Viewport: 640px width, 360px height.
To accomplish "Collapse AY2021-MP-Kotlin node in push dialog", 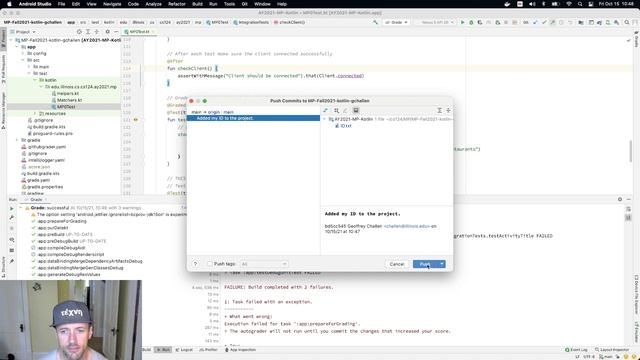I will point(324,119).
